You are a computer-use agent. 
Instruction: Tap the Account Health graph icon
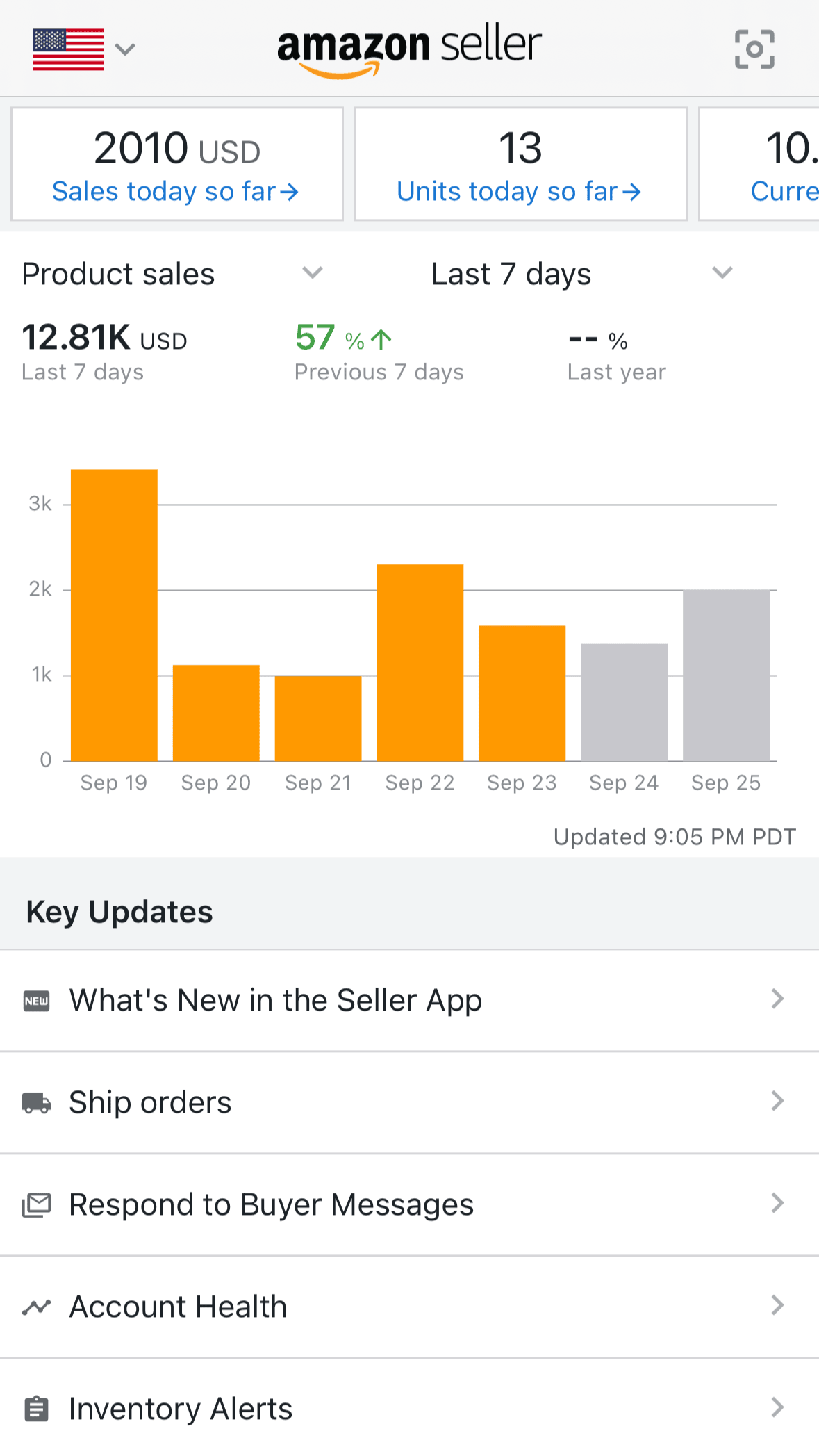37,1307
